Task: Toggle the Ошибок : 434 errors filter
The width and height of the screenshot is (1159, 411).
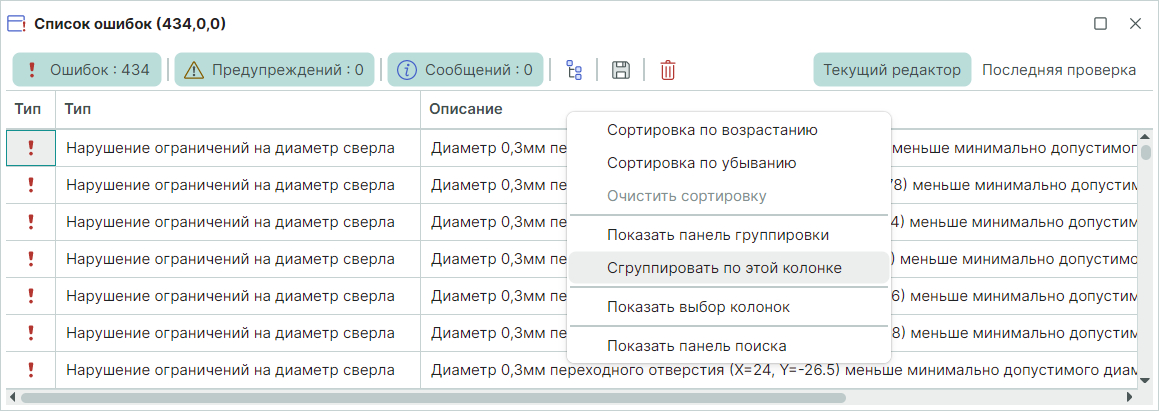Action: 86,70
